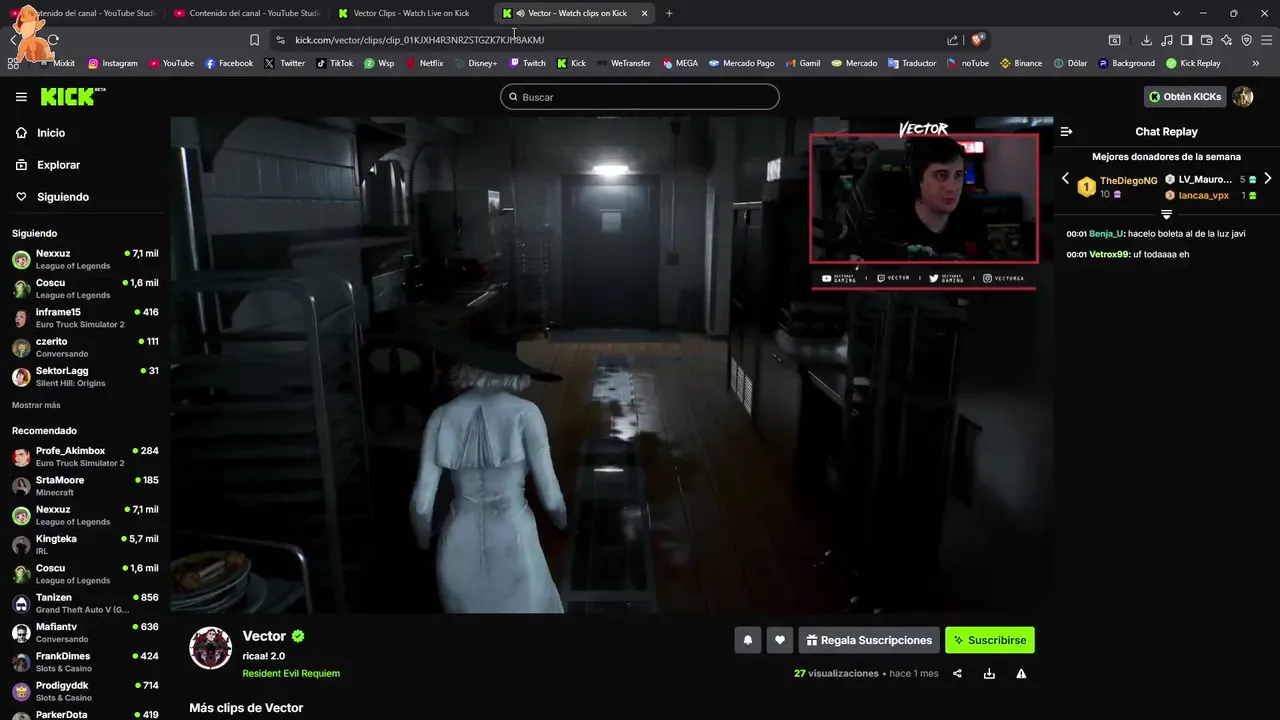
Task: Click the Brave Shields lion icon
Action: [x=977, y=40]
